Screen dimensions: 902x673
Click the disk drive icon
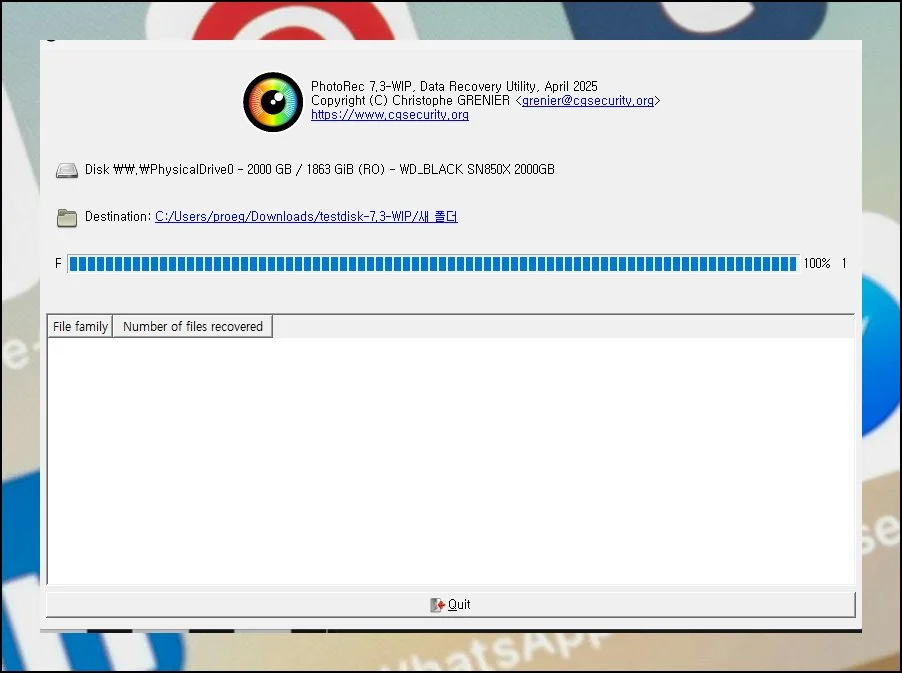point(67,170)
